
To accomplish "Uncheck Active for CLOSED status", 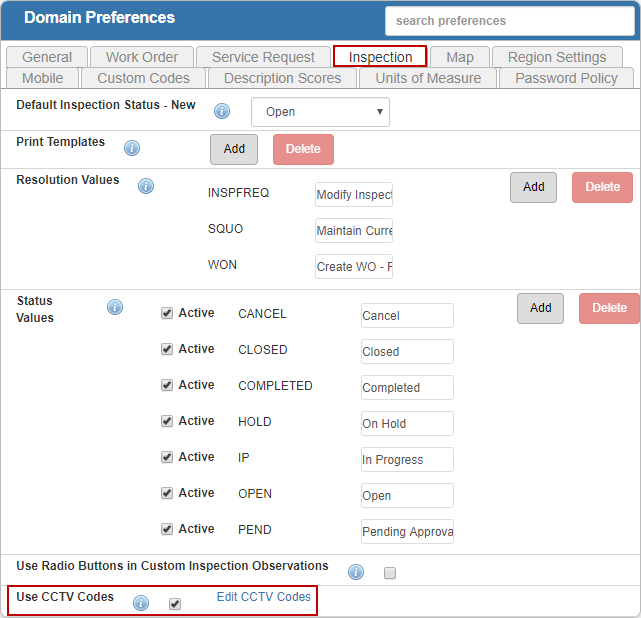I will [167, 349].
